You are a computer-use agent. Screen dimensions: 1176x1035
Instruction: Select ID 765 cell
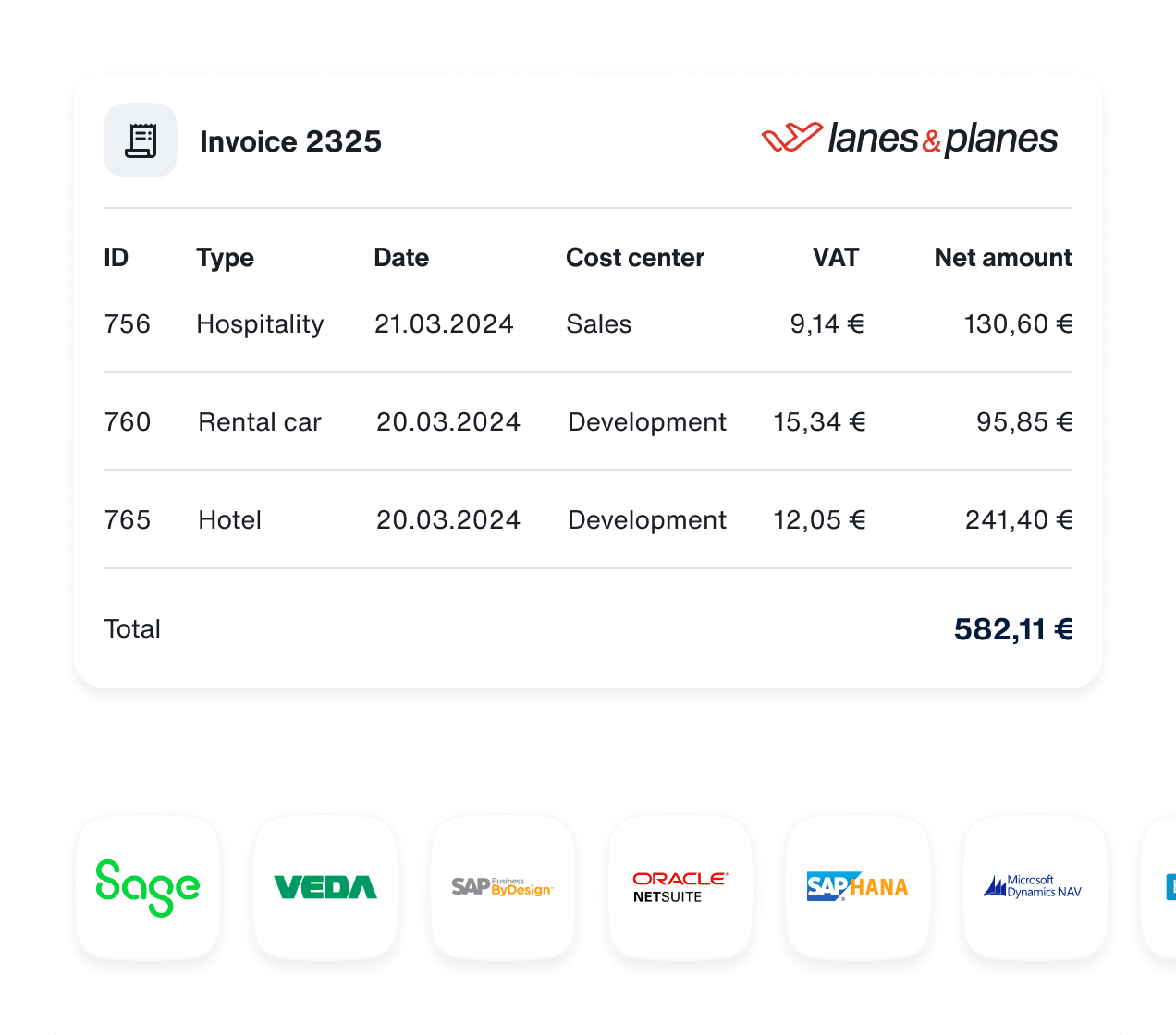[x=128, y=519]
